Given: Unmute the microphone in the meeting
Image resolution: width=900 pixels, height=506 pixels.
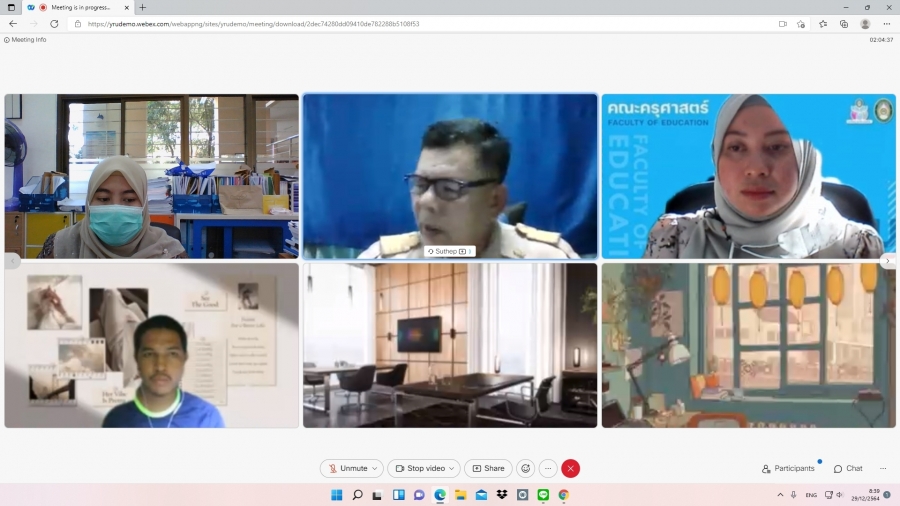Looking at the screenshot, I should [x=347, y=468].
